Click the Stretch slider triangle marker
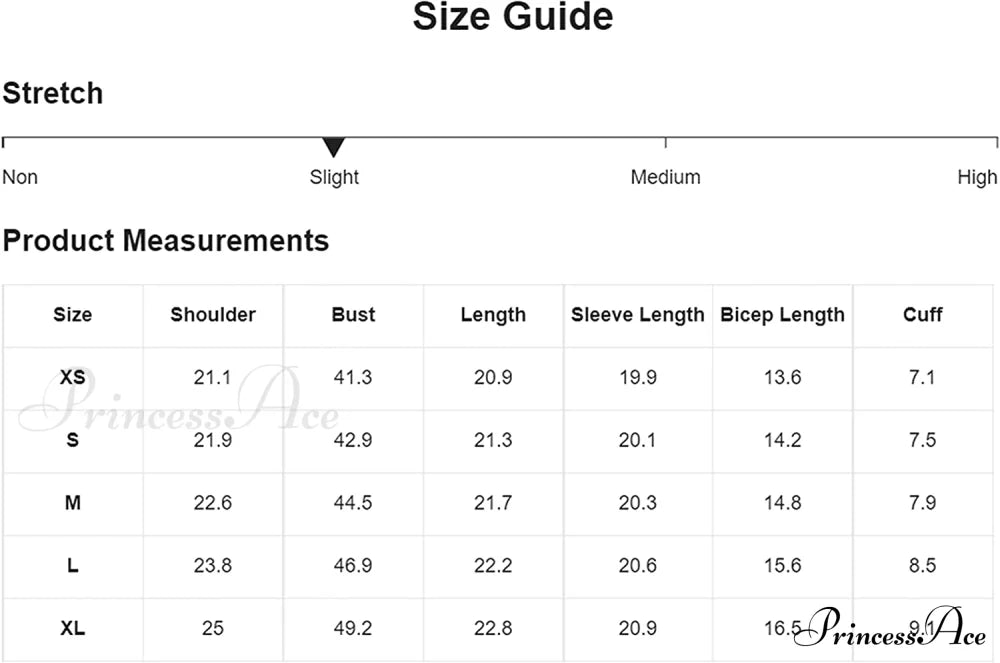The height and width of the screenshot is (663, 1000). click(x=334, y=148)
